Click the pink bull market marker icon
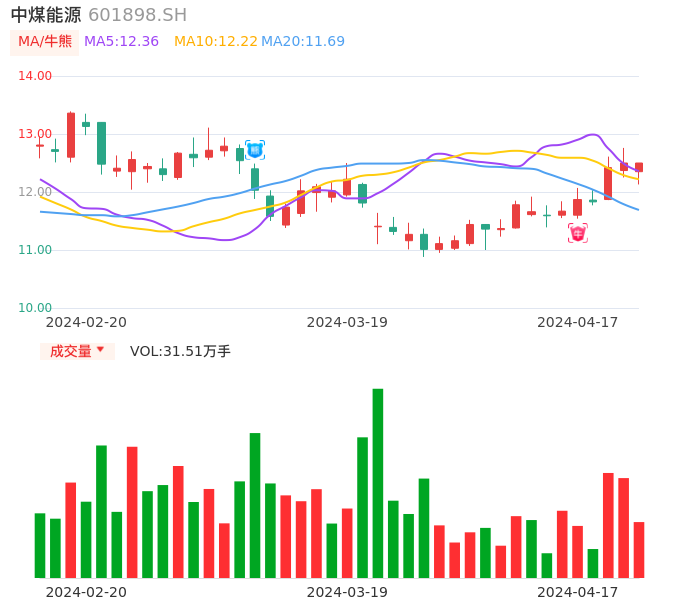This screenshot has width=686, height=606. 578,233
